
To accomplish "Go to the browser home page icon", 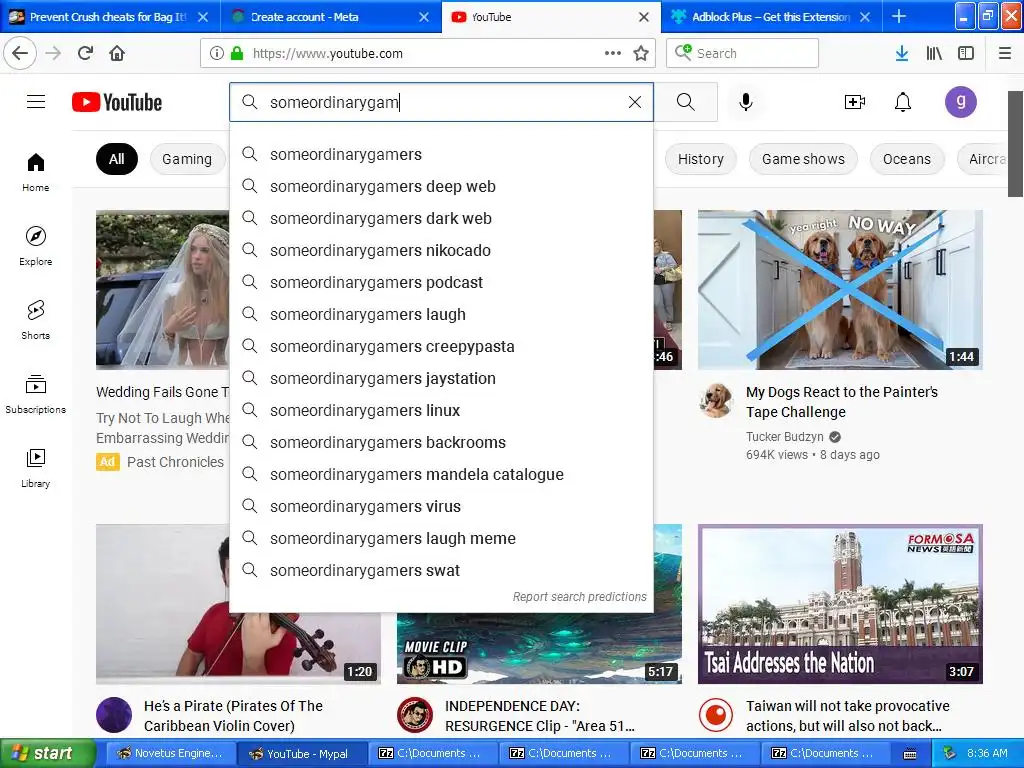I will pos(117,53).
